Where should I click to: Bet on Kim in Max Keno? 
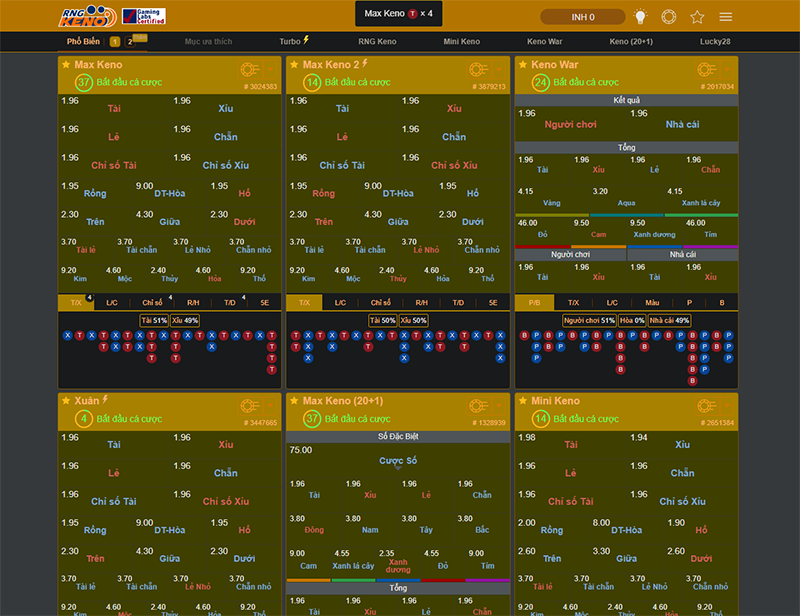tap(80, 278)
